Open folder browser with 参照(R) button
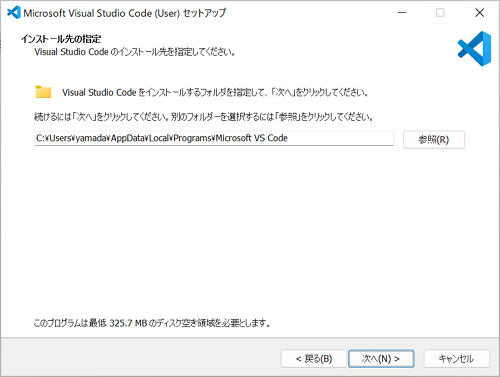Image resolution: width=500 pixels, height=377 pixels. [x=434, y=139]
